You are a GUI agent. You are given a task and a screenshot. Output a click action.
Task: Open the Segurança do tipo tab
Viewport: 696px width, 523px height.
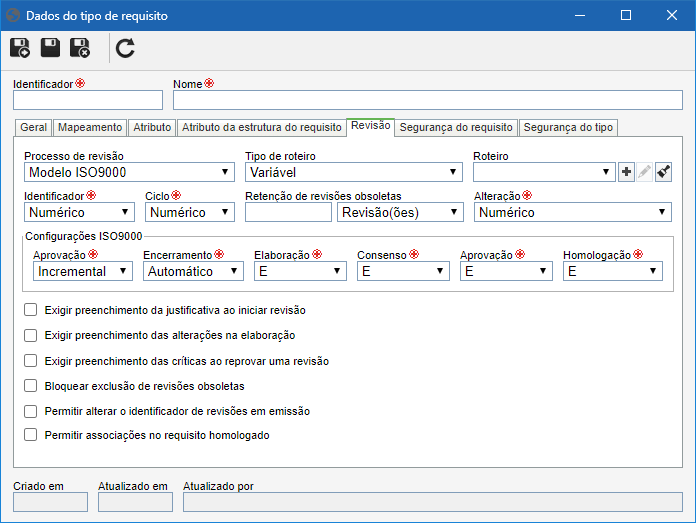568,127
